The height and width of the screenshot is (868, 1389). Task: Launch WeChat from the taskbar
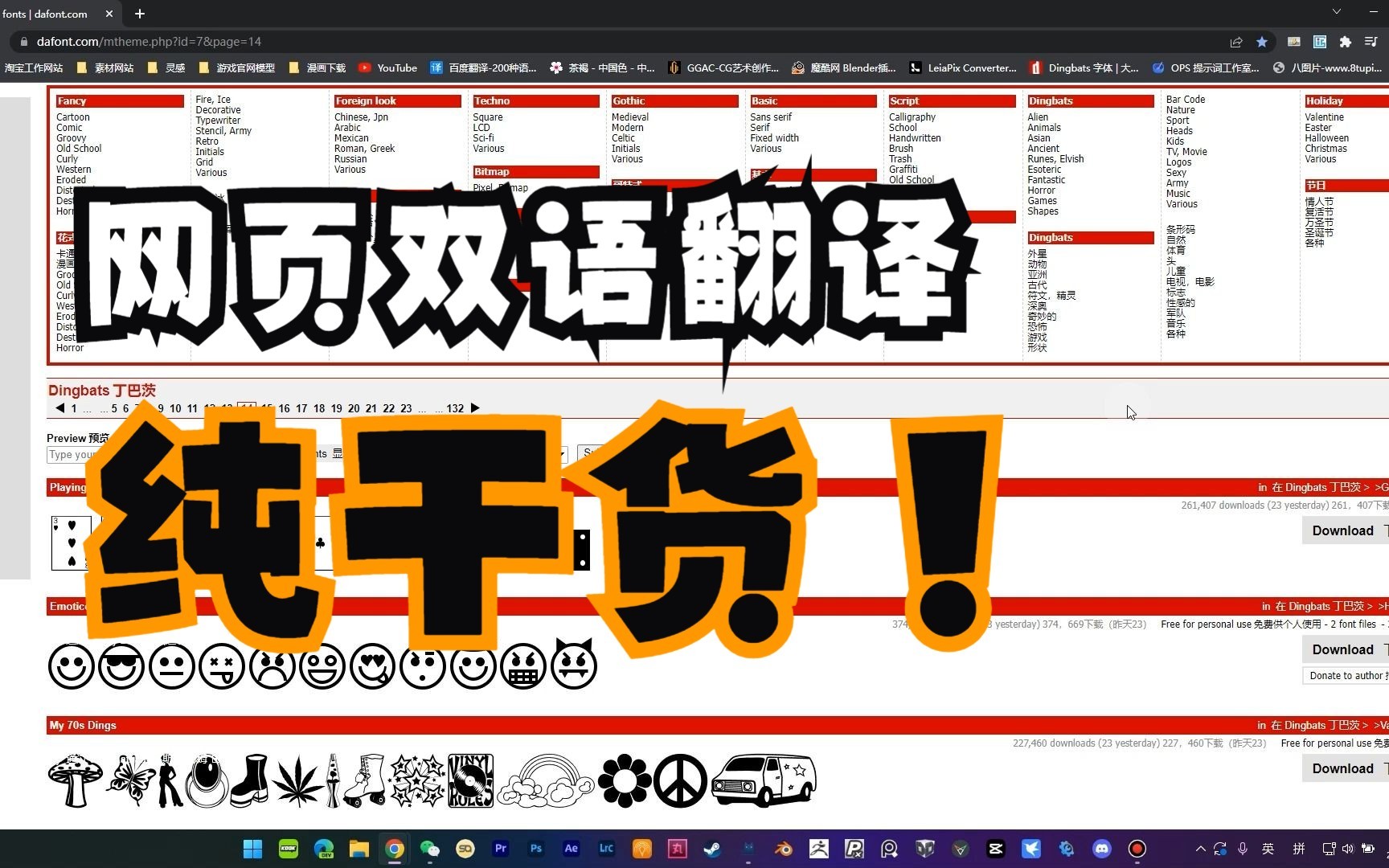point(429,849)
